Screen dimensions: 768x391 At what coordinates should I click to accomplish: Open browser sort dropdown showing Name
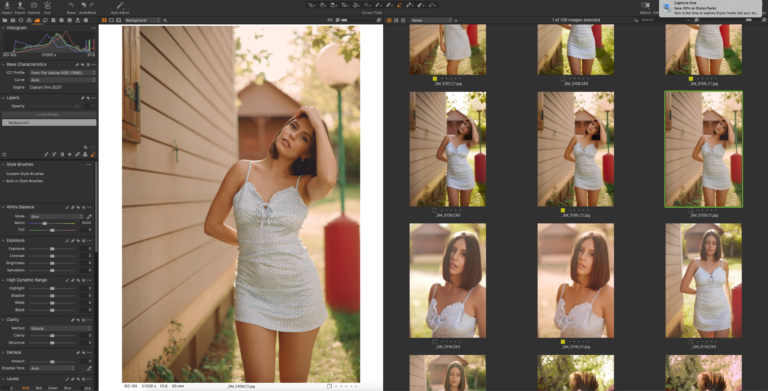[432, 20]
